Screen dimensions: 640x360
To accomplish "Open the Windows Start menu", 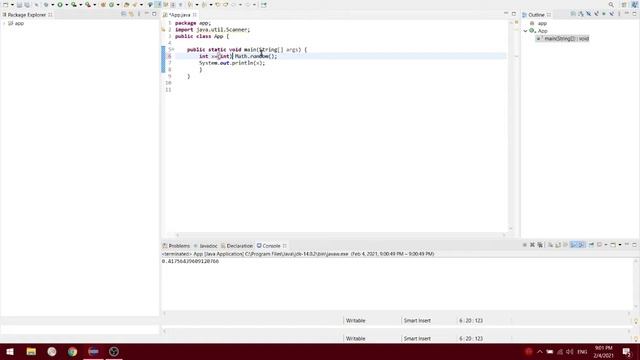I will [10, 351].
